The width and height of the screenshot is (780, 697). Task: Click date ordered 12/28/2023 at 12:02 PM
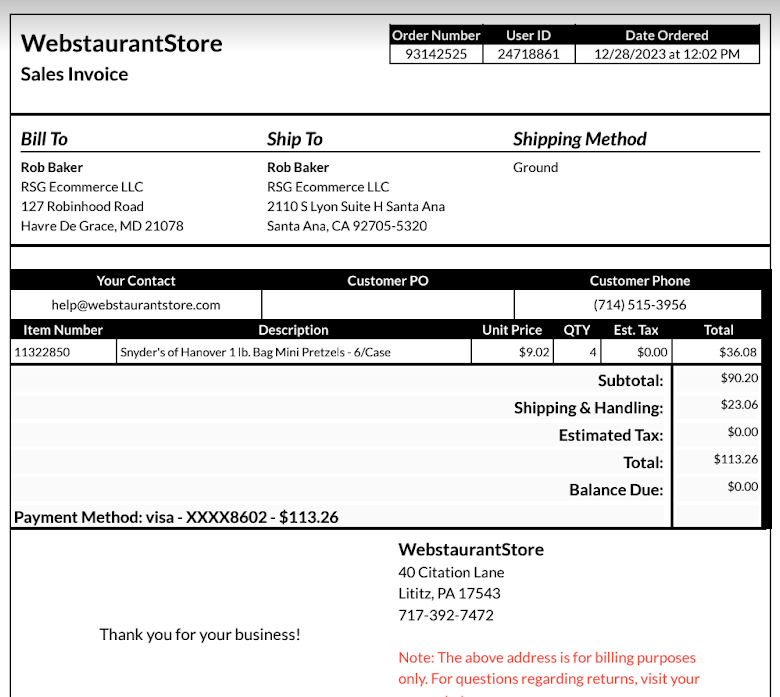pos(667,54)
